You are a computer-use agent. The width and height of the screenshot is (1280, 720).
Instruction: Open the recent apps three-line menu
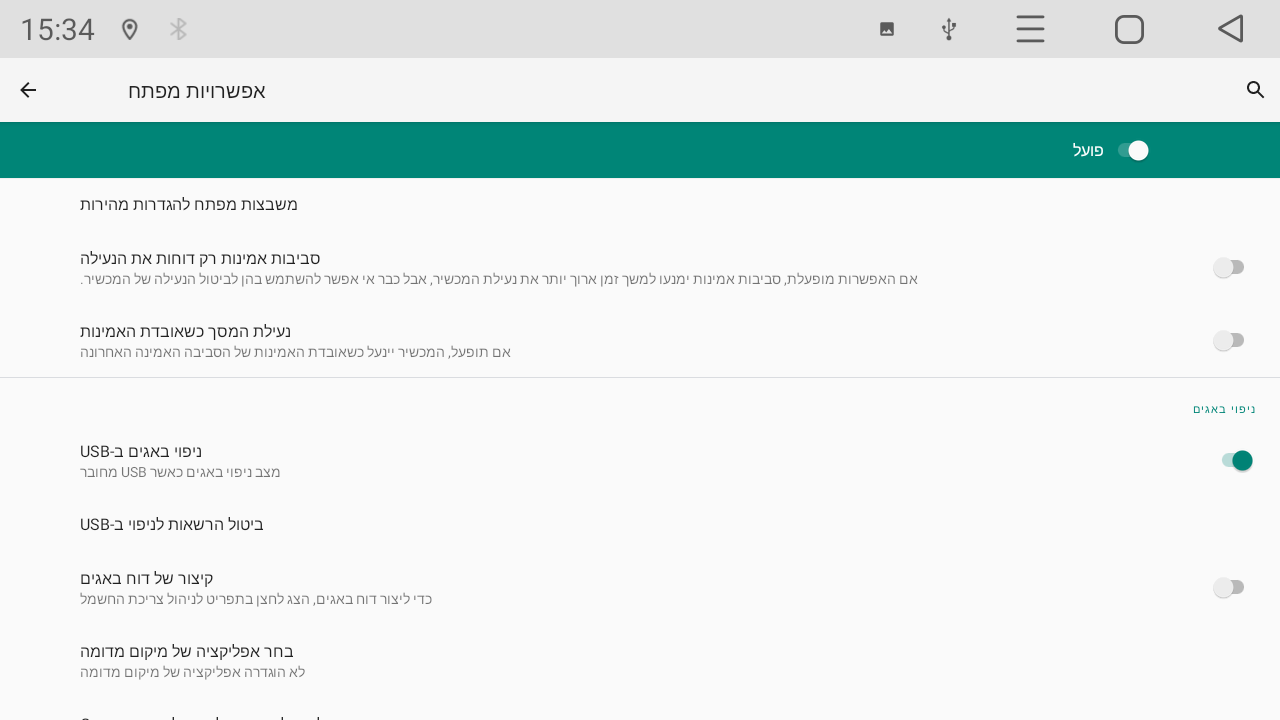tap(1030, 29)
